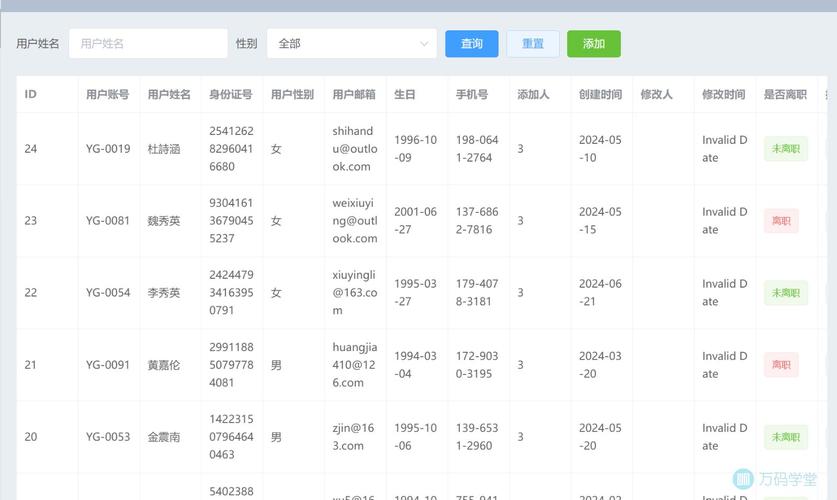Click the email xiuyingli@163.com
The image size is (837, 500).
(x=355, y=293)
